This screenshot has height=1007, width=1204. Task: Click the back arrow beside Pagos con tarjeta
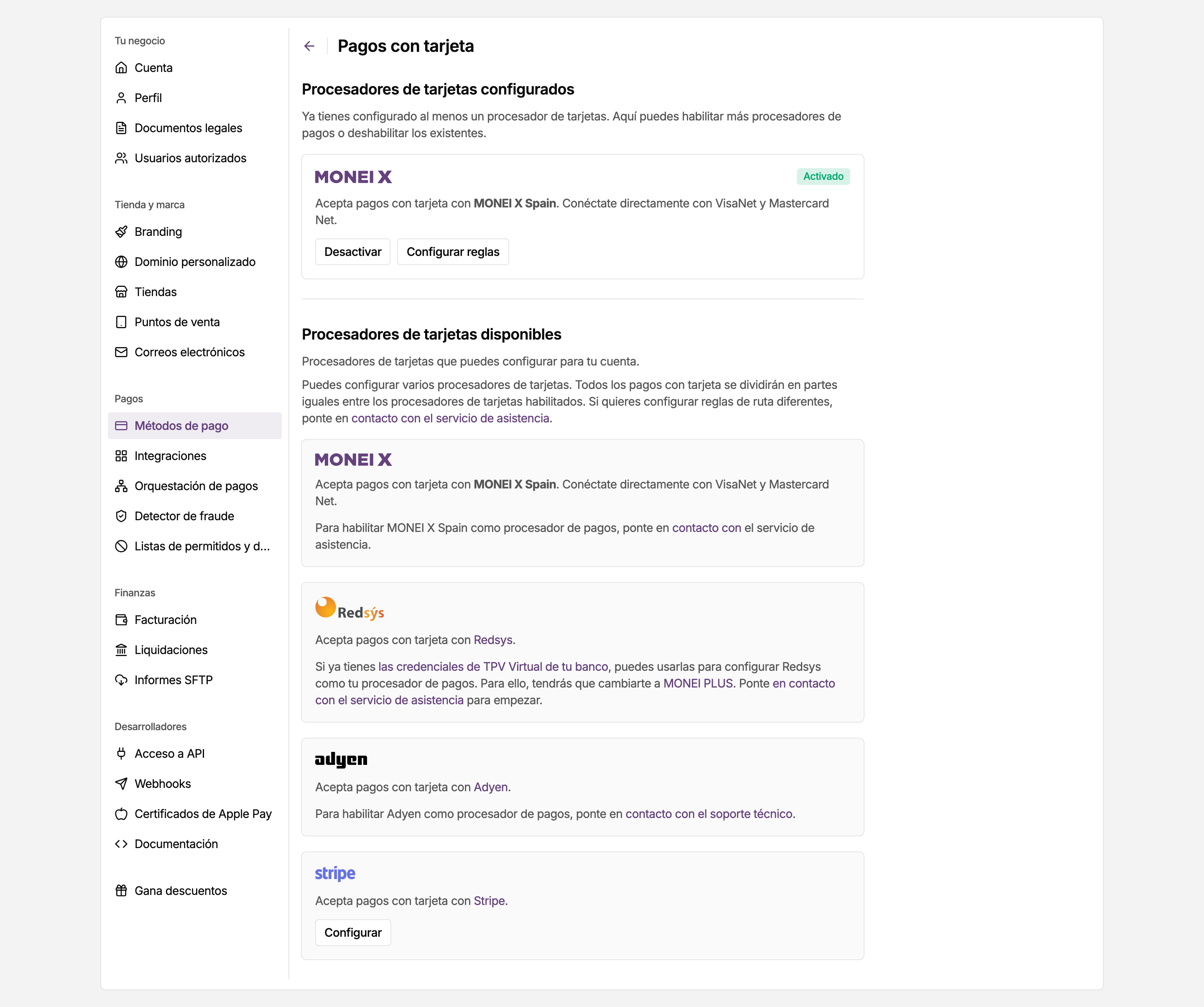pyautogui.click(x=309, y=46)
